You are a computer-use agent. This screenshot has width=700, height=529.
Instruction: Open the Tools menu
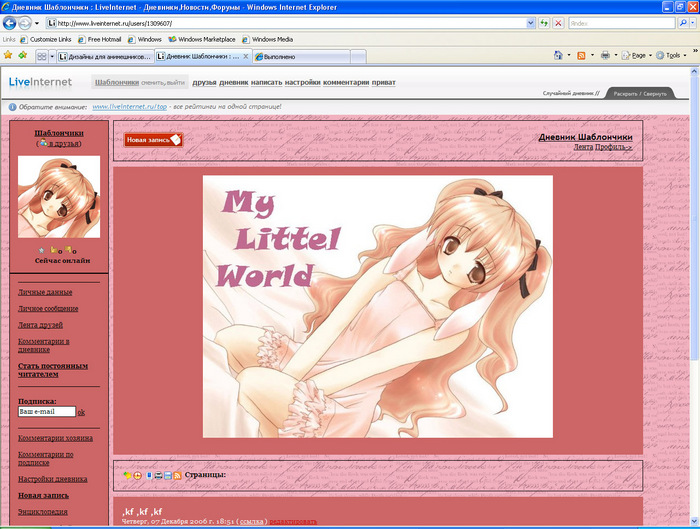(x=671, y=55)
